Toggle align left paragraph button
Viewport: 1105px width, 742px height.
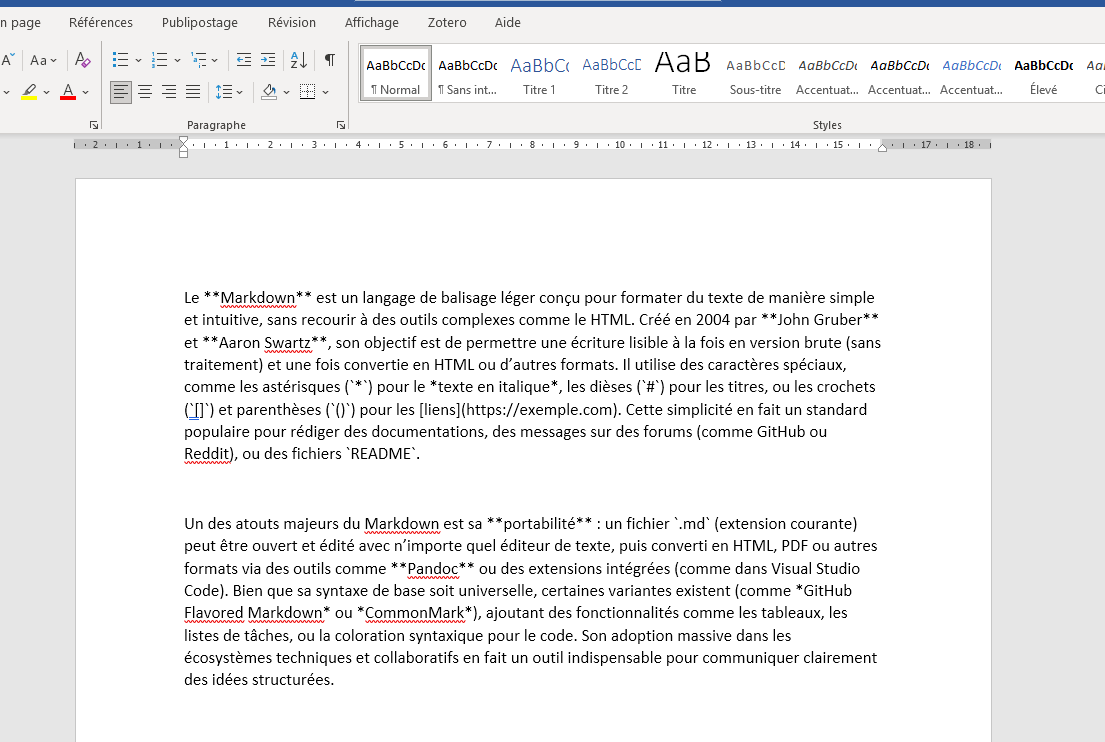pyautogui.click(x=121, y=92)
